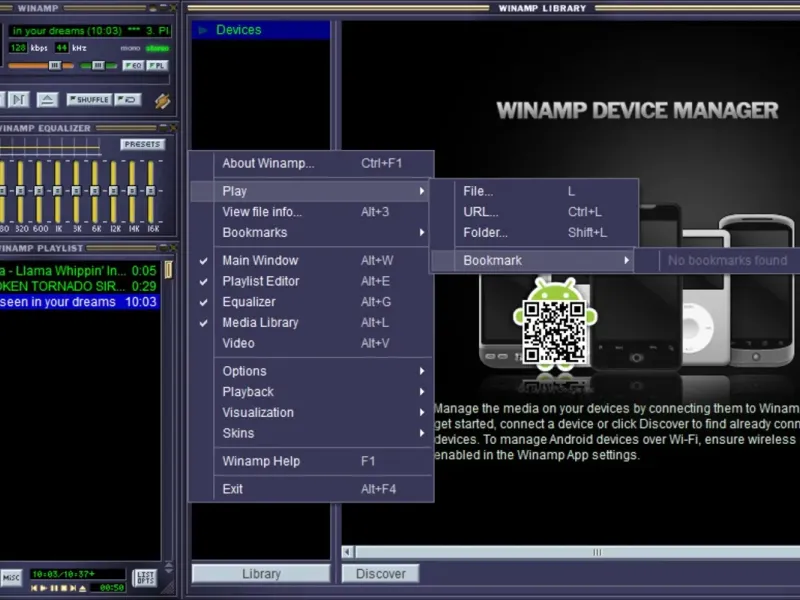The width and height of the screenshot is (800, 600).
Task: Toggle the repeat button
Action: pos(128,99)
